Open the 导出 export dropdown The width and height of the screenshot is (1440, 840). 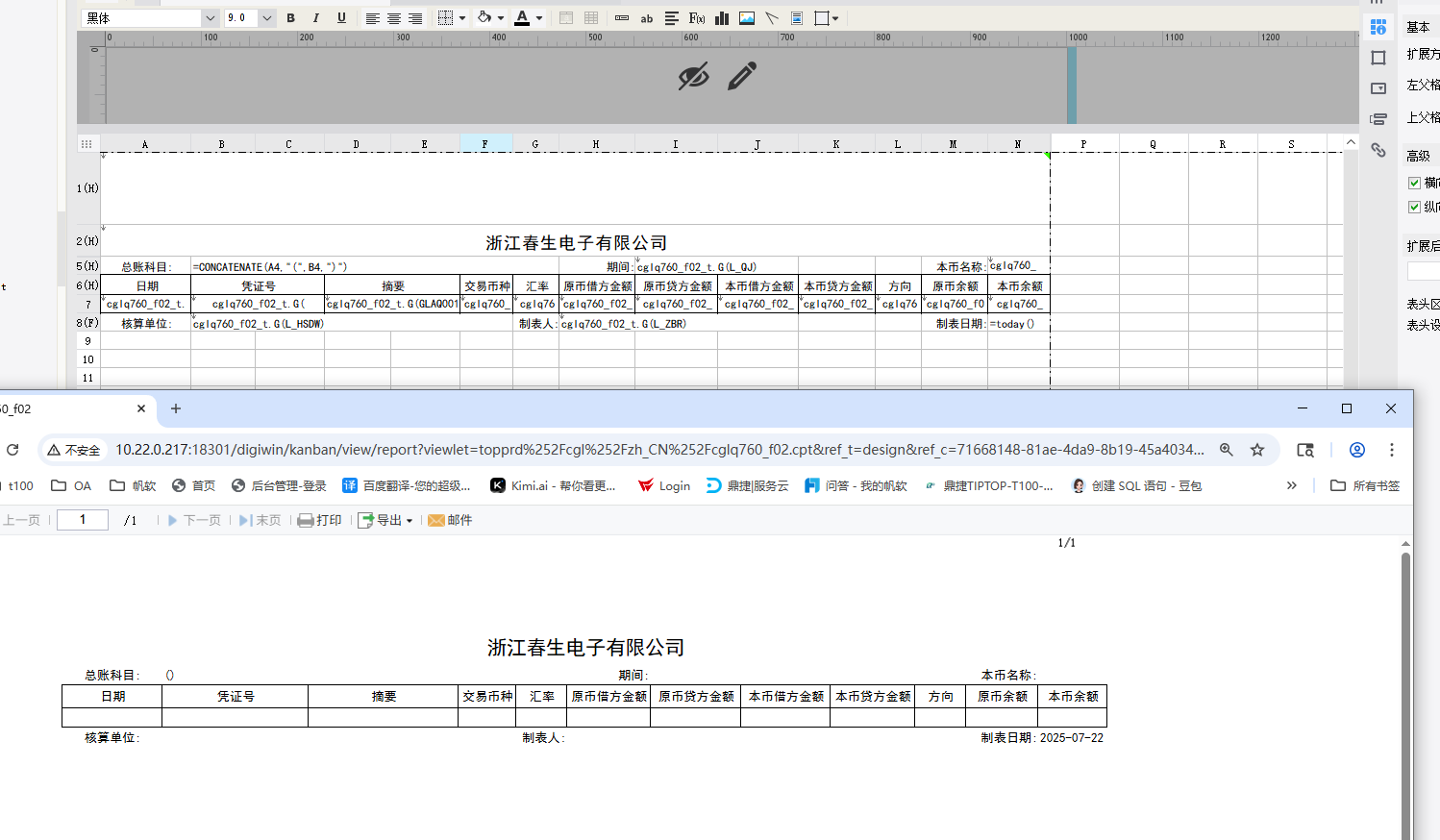[385, 520]
